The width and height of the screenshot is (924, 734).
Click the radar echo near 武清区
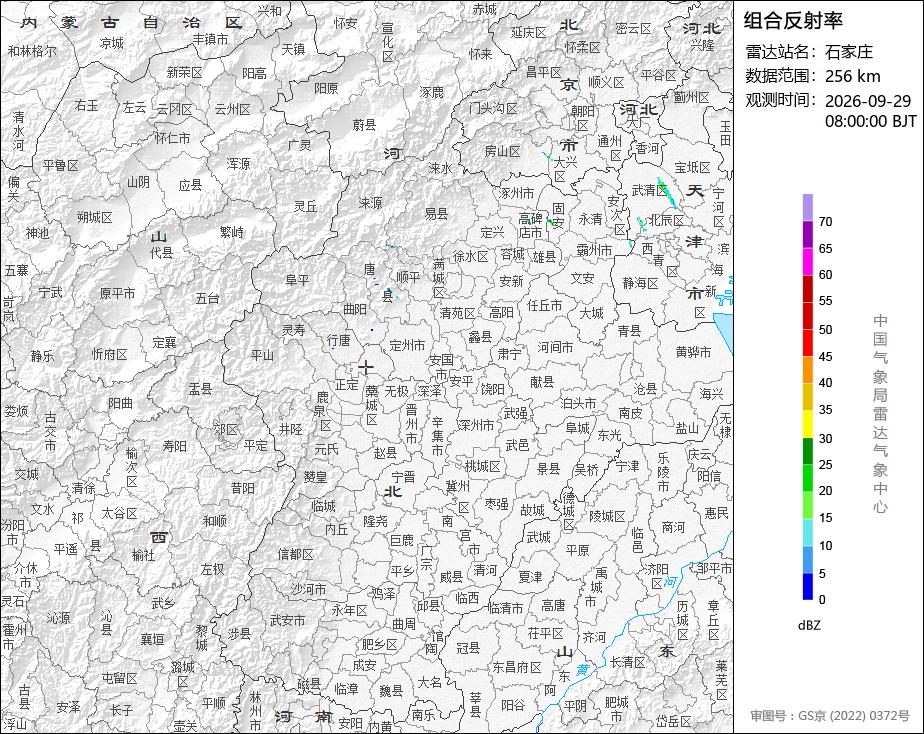(667, 192)
